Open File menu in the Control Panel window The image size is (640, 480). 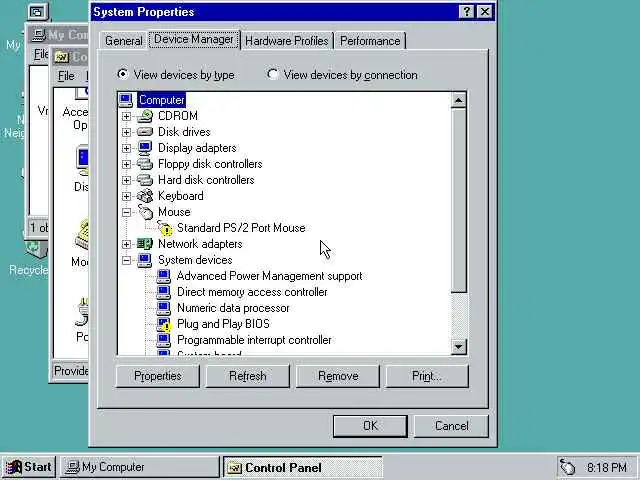[66, 76]
